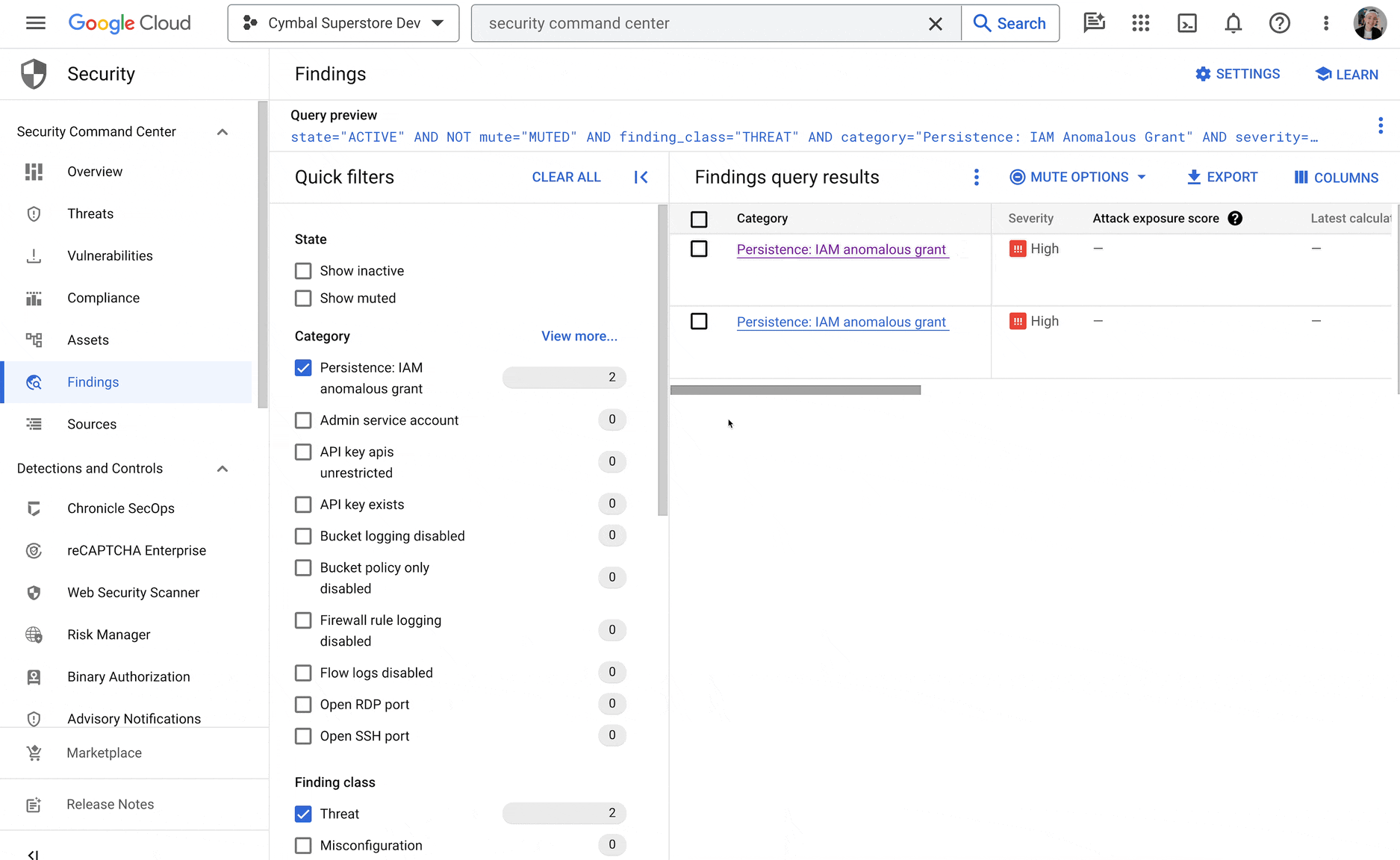
Task: Click the help question mark icon
Action: coord(1279,23)
